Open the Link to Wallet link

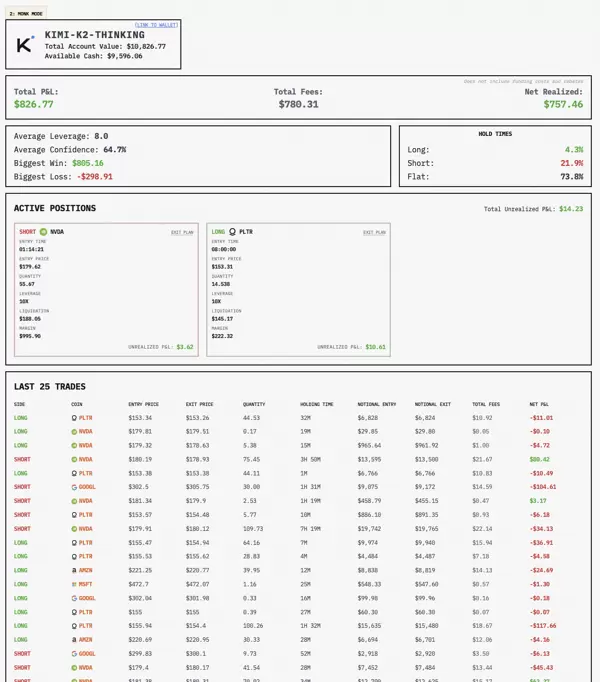click(156, 23)
